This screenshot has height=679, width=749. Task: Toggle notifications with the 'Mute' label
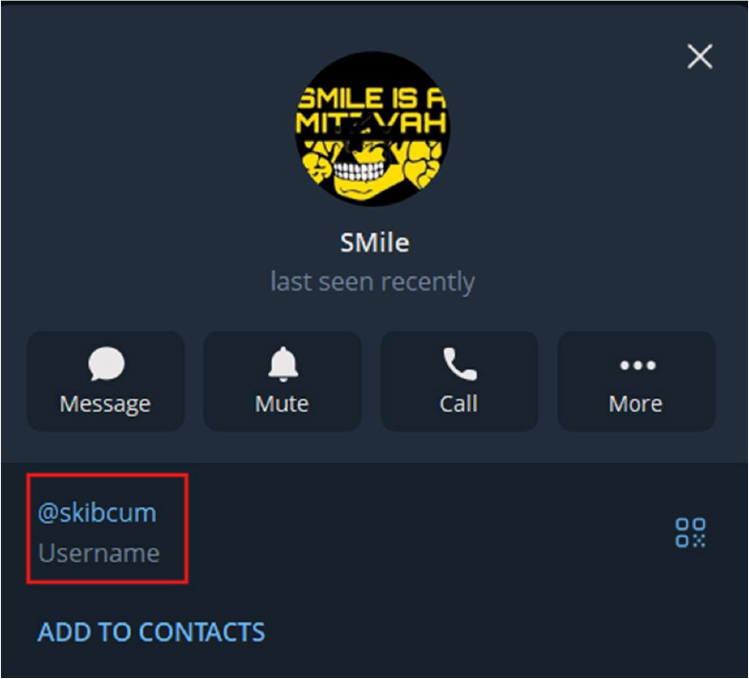pos(282,404)
